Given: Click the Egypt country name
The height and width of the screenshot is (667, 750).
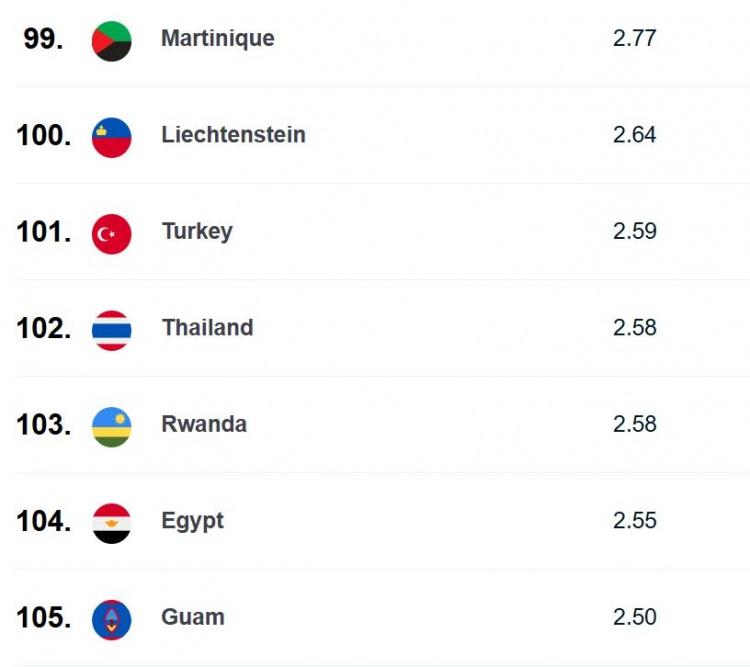Looking at the screenshot, I should [192, 522].
